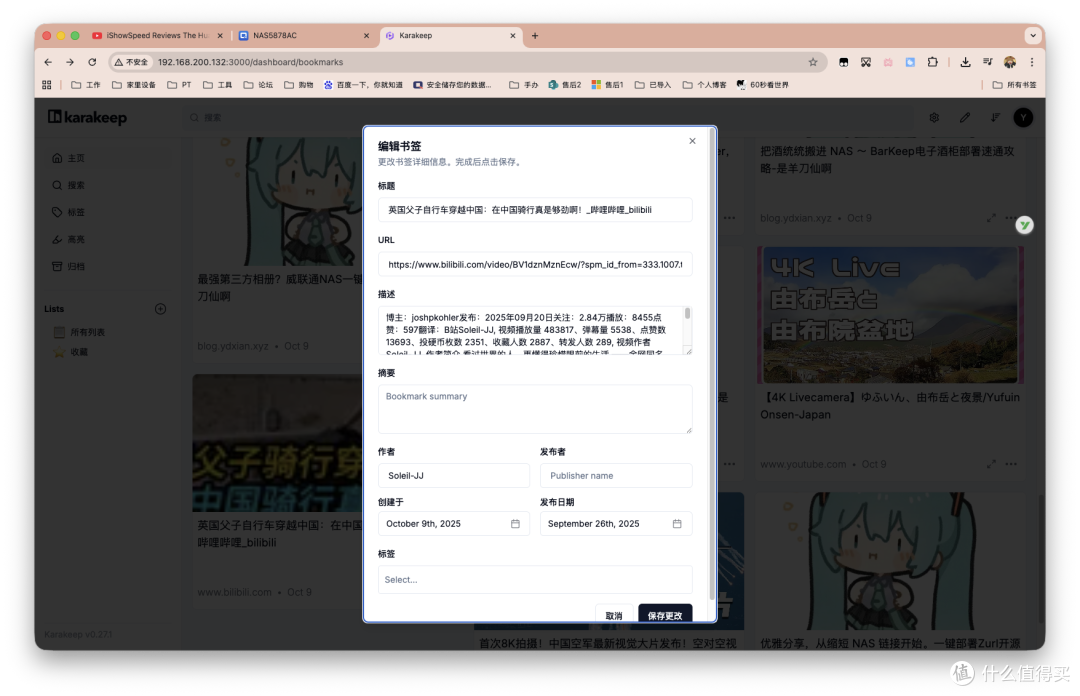Viewport: 1080px width, 696px height.
Task: Open a new browser tab with plus
Action: (534, 35)
